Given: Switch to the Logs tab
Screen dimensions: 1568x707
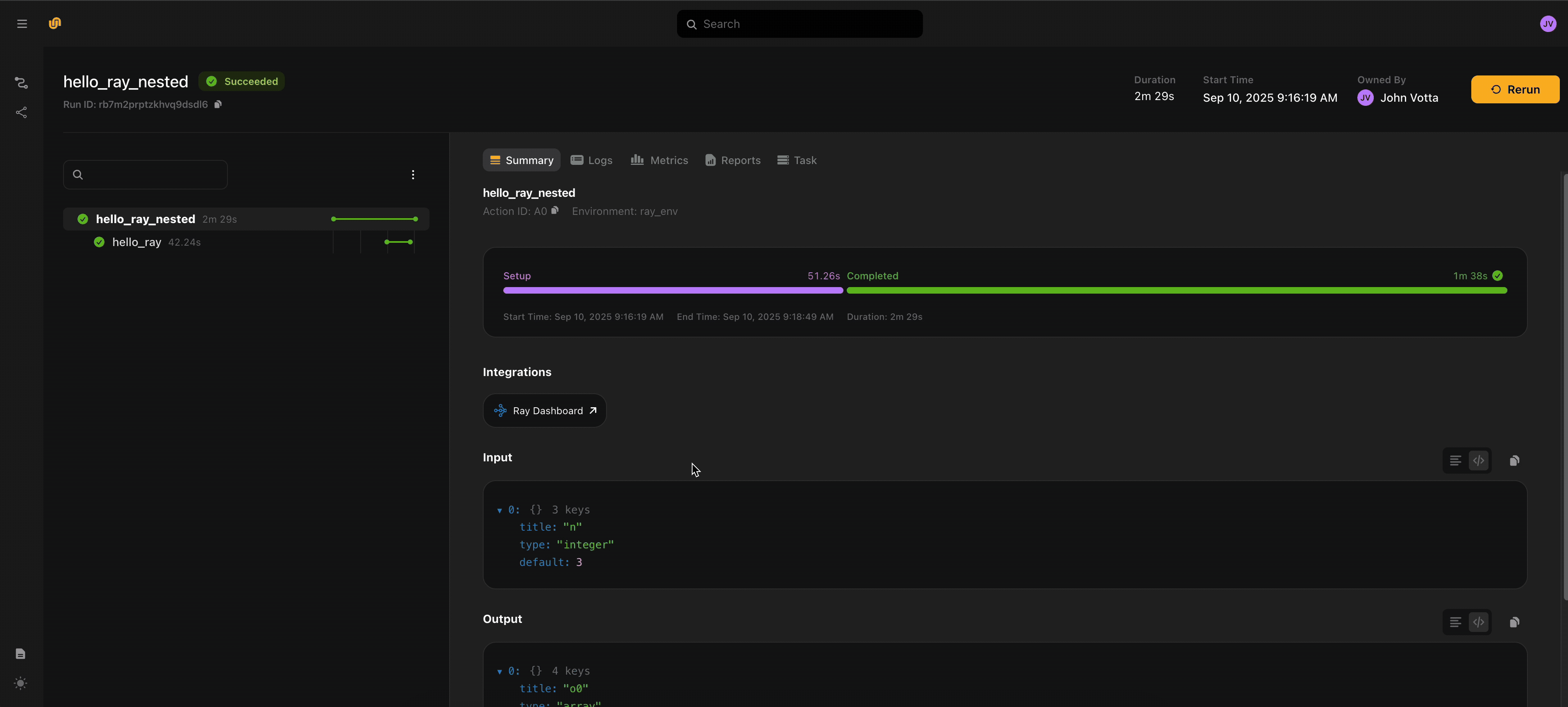Looking at the screenshot, I should pos(591,160).
